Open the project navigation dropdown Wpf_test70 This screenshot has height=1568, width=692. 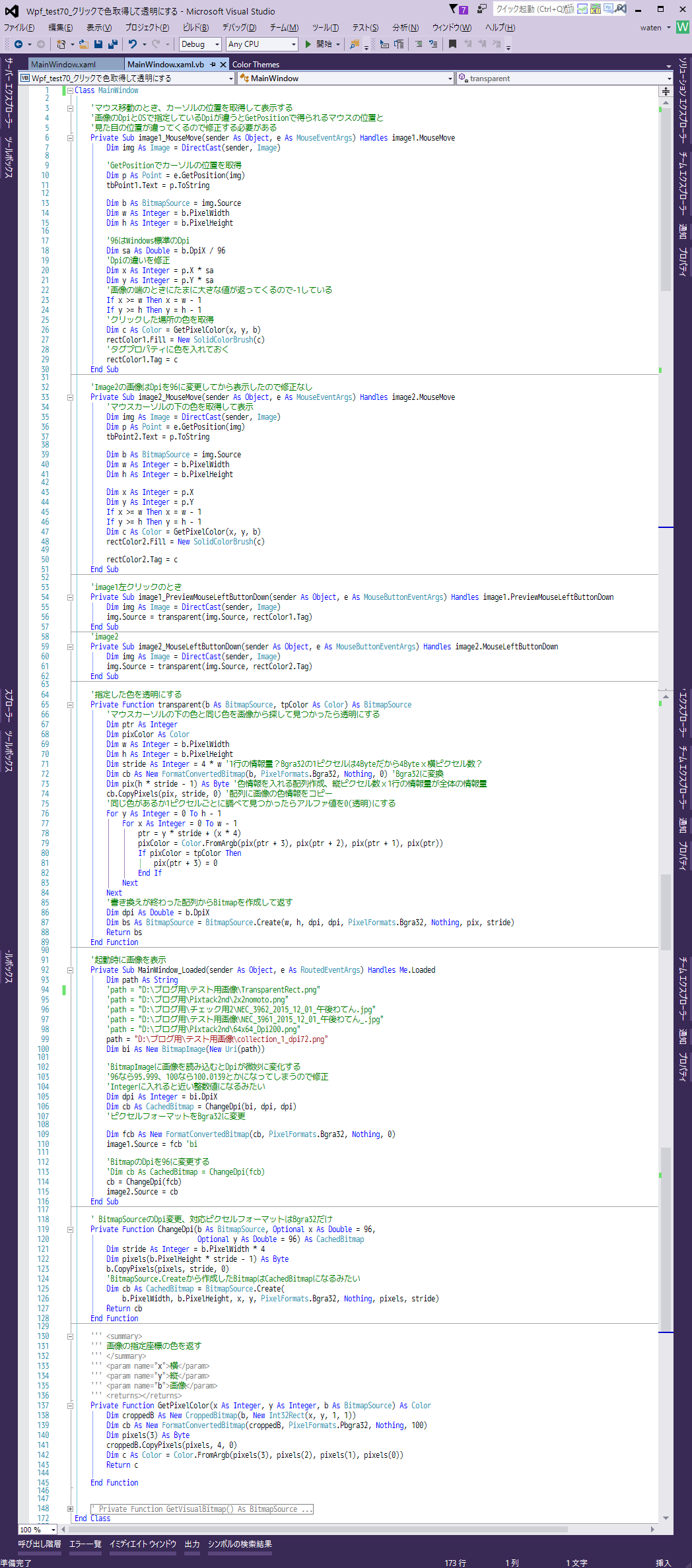(127, 78)
